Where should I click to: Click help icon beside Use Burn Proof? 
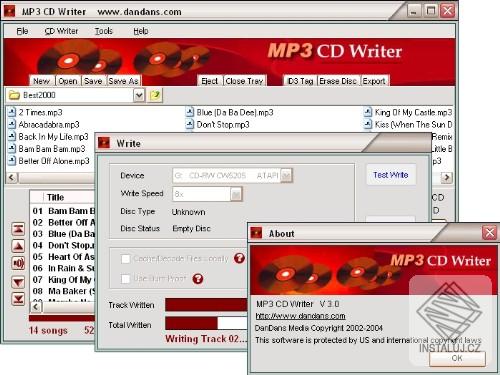click(x=198, y=279)
